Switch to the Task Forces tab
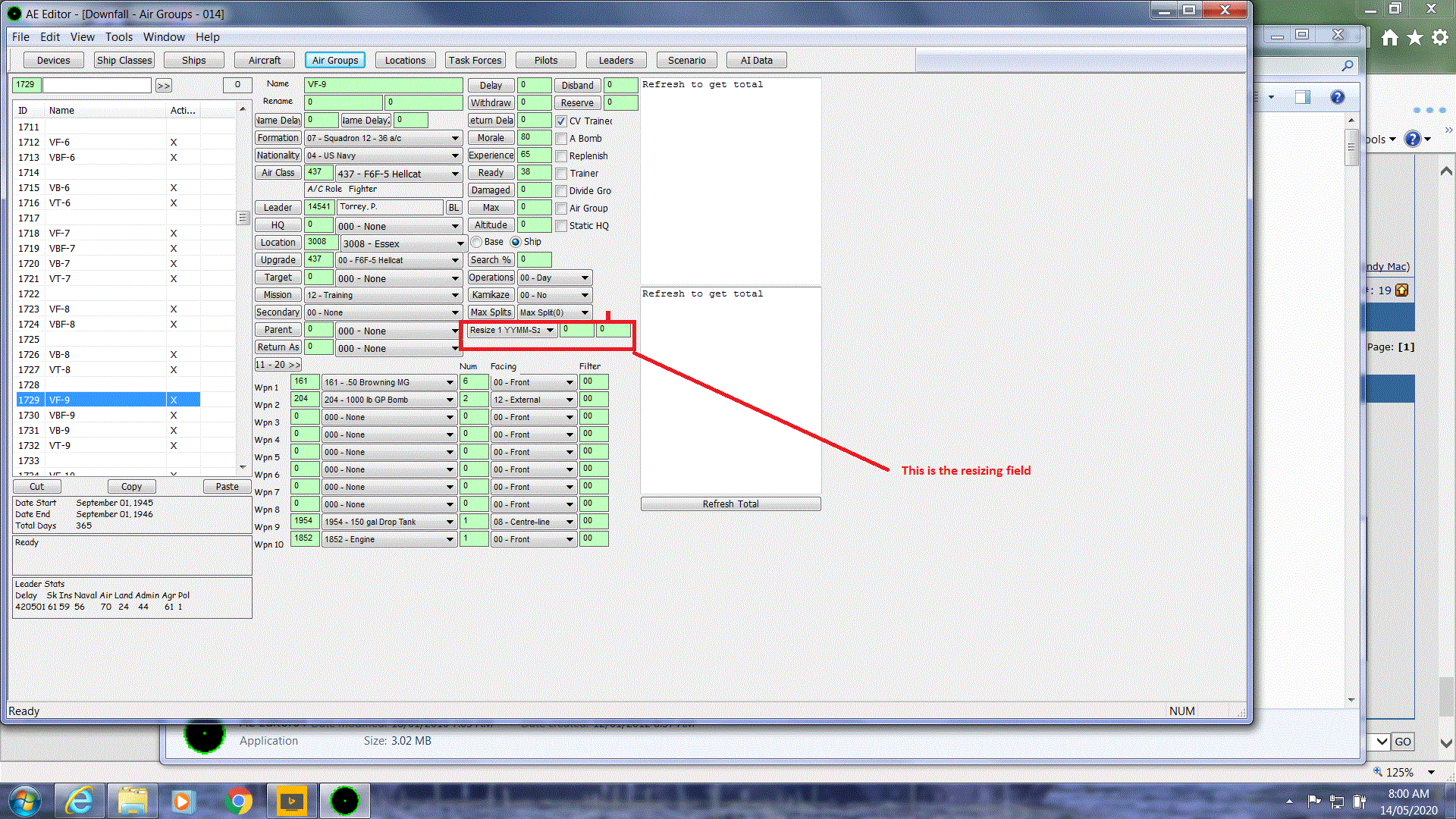This screenshot has width=1456, height=819. click(x=475, y=60)
